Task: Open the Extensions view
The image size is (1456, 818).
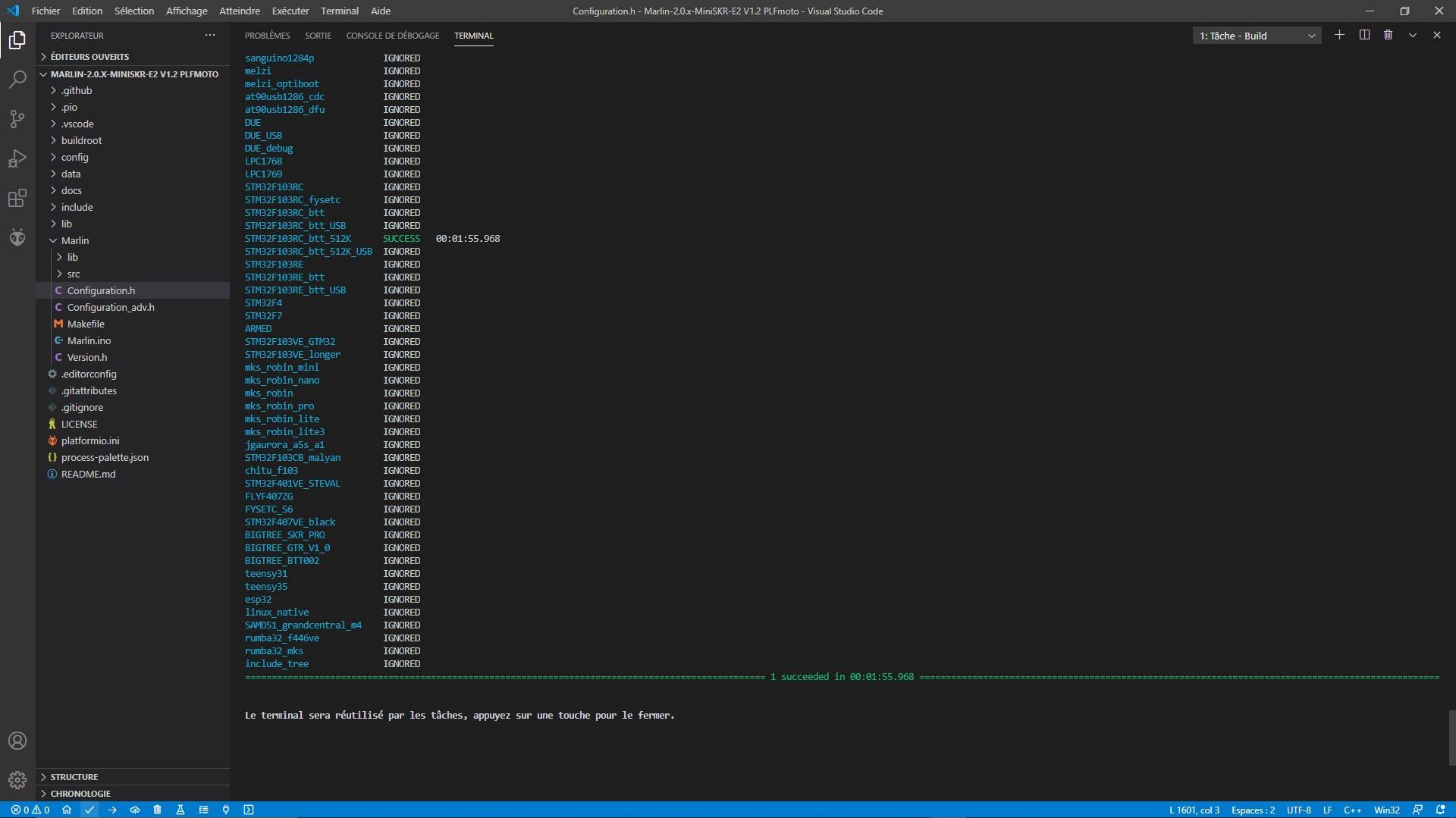Action: click(17, 199)
